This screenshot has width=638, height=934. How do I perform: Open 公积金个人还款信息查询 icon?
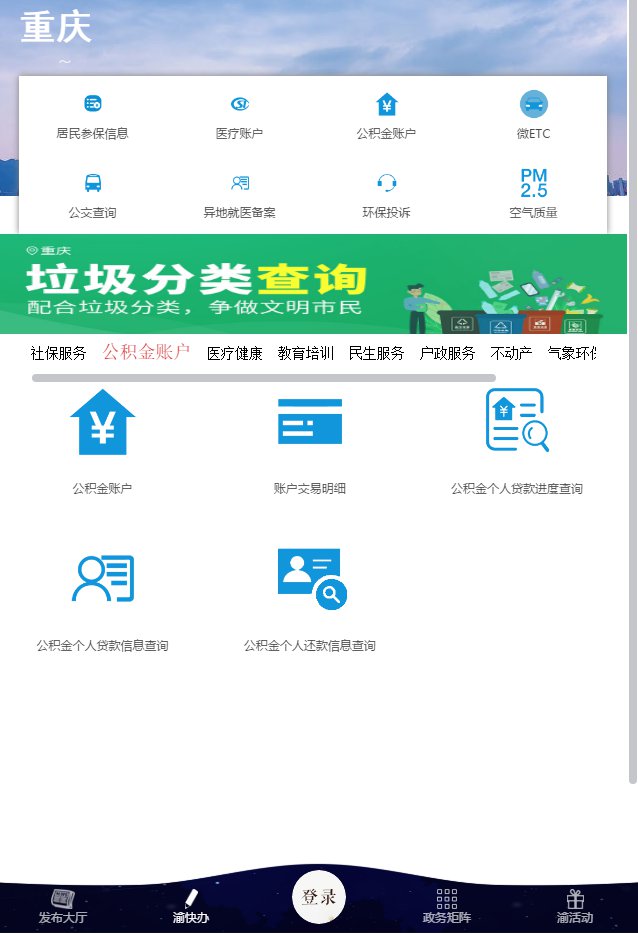312,578
